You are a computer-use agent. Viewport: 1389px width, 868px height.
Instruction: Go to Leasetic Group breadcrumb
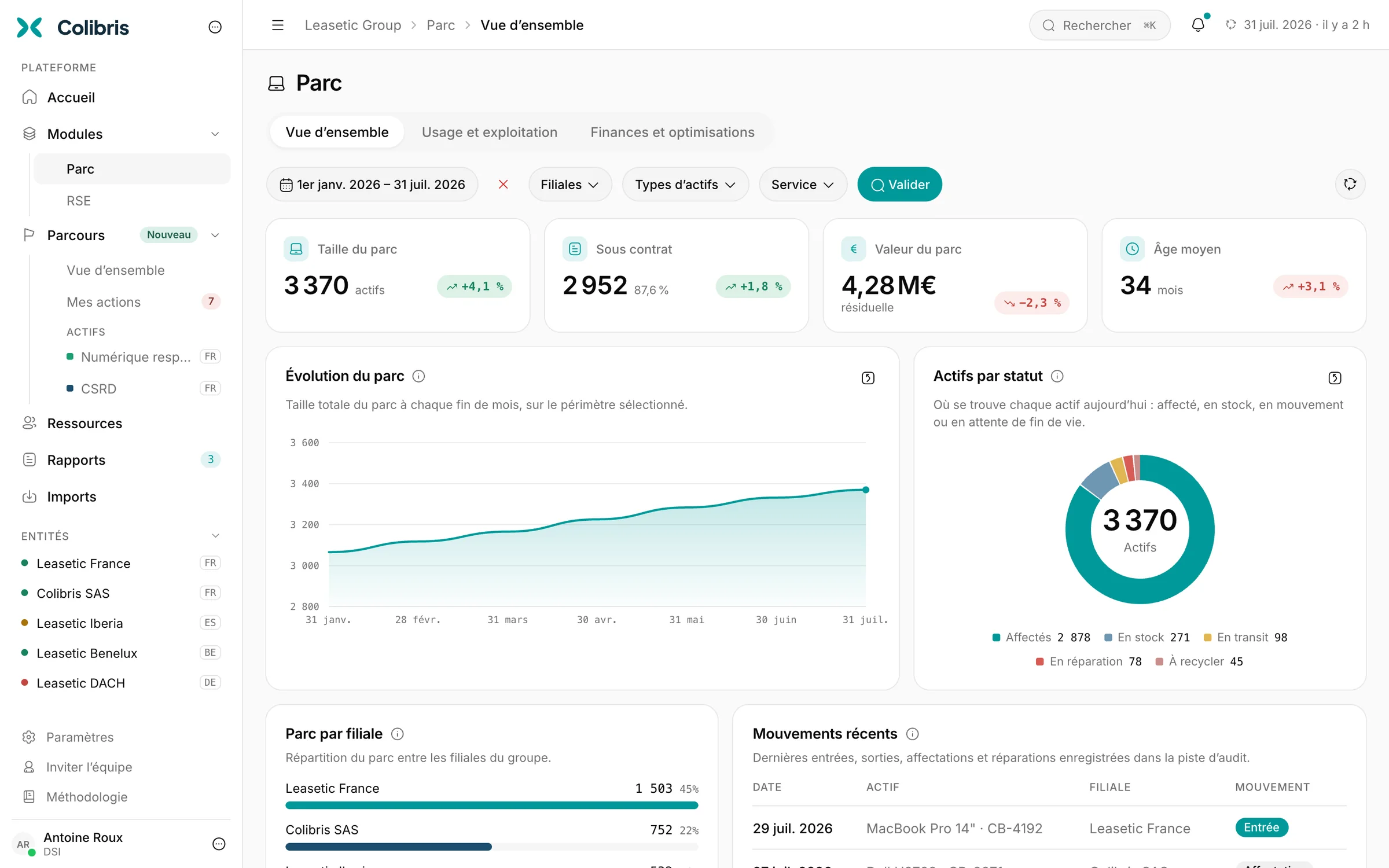[x=353, y=25]
